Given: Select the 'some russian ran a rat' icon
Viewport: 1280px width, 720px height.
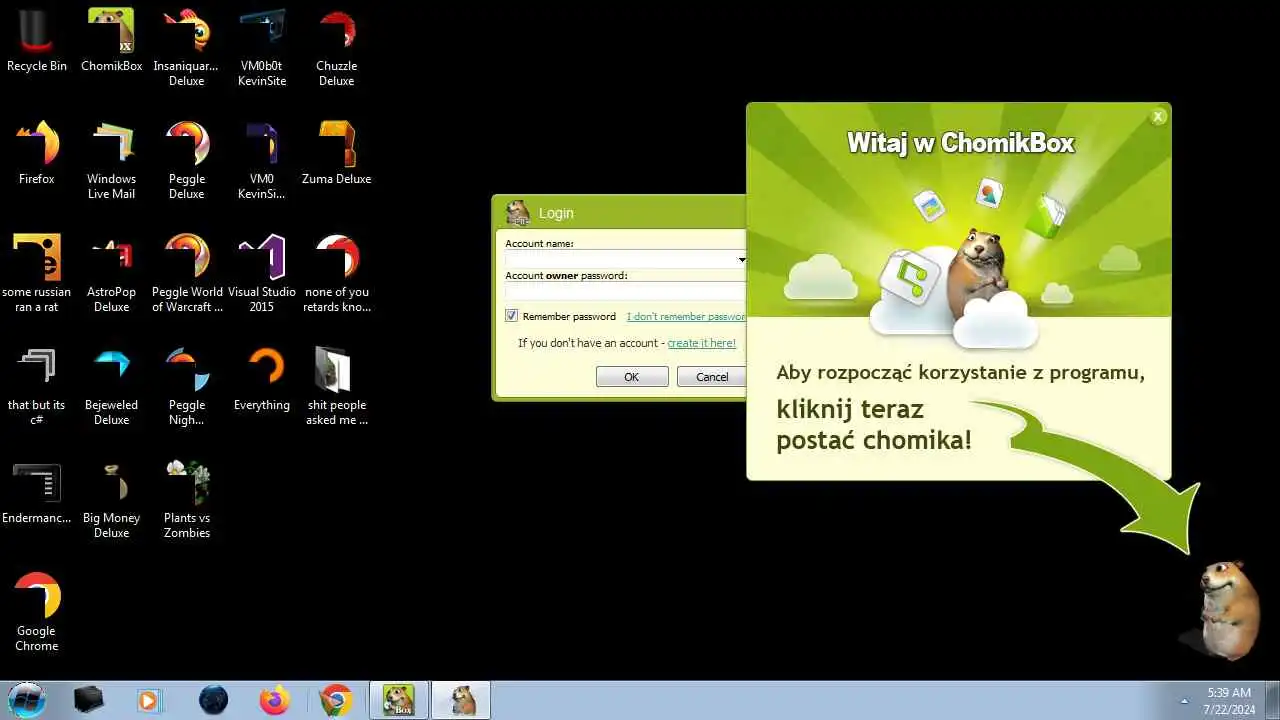Looking at the screenshot, I should pos(37,275).
